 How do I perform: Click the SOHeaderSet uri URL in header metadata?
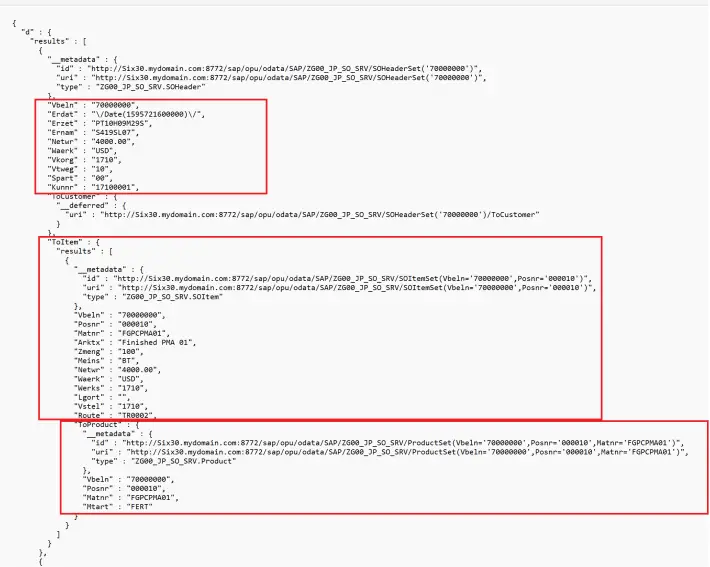click(282, 76)
